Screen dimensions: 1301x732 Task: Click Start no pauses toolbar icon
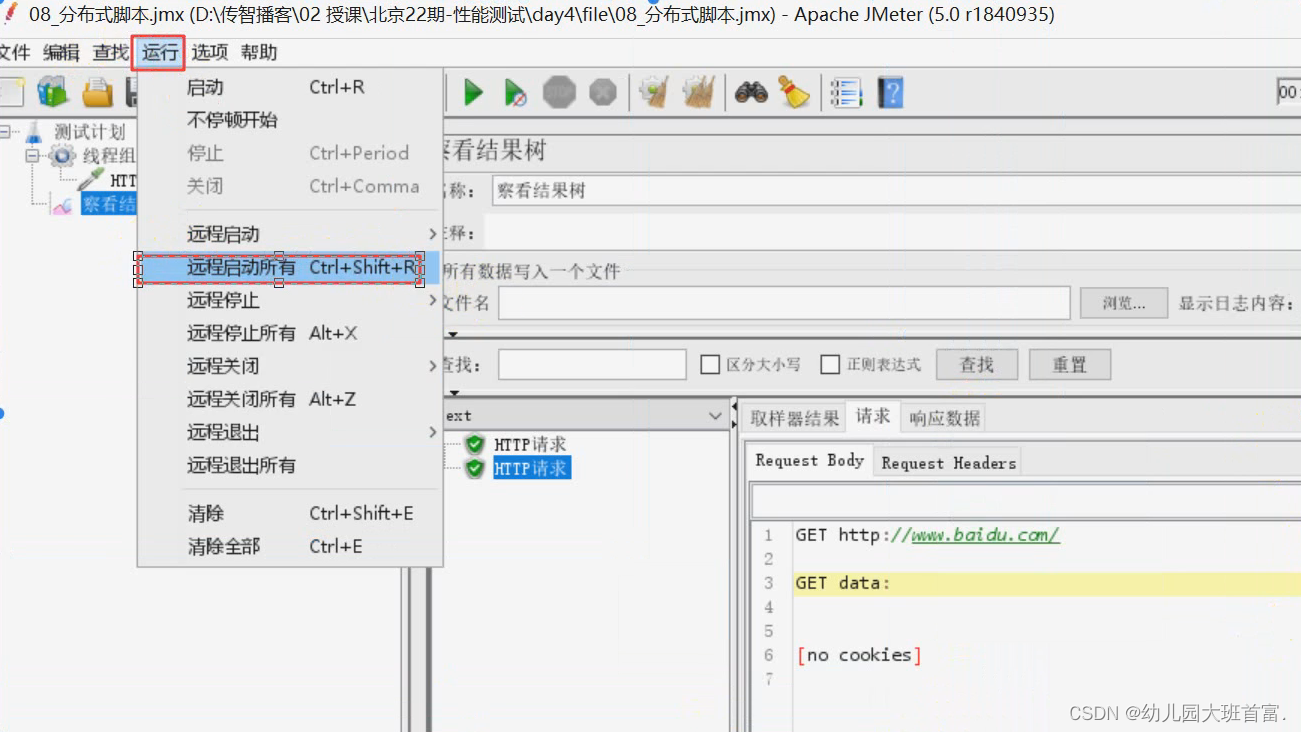[515, 93]
